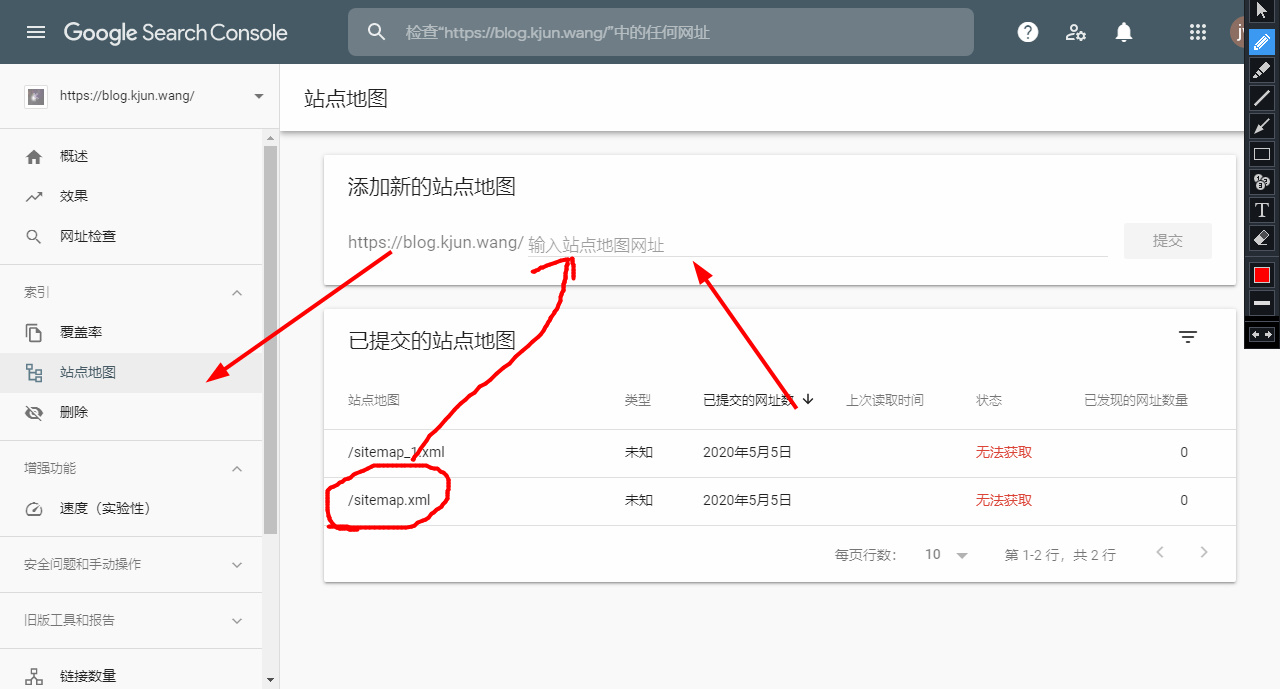Click the sidebar vertical scrollbar
The width and height of the screenshot is (1280, 689).
[270, 340]
